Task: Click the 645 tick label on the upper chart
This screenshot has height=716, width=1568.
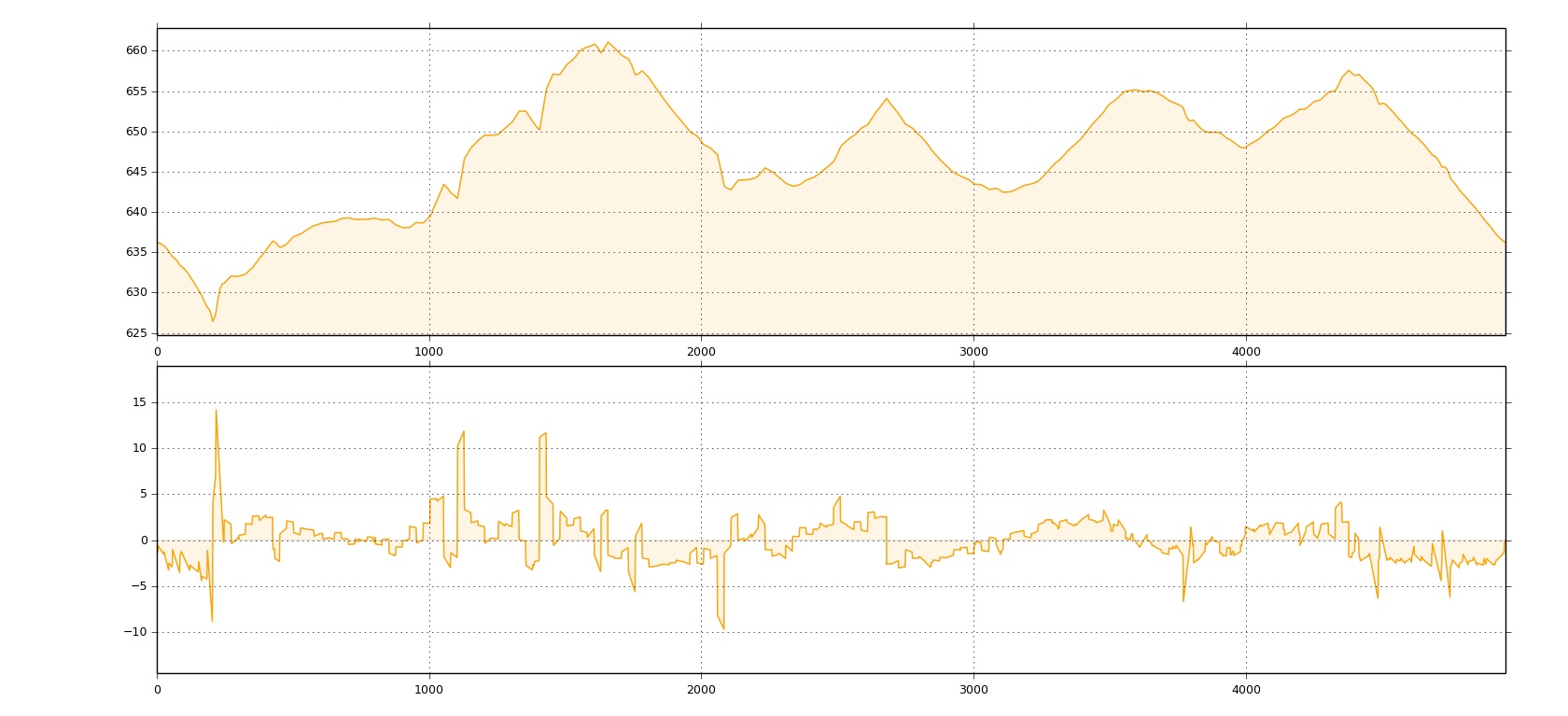Action: tap(136, 172)
